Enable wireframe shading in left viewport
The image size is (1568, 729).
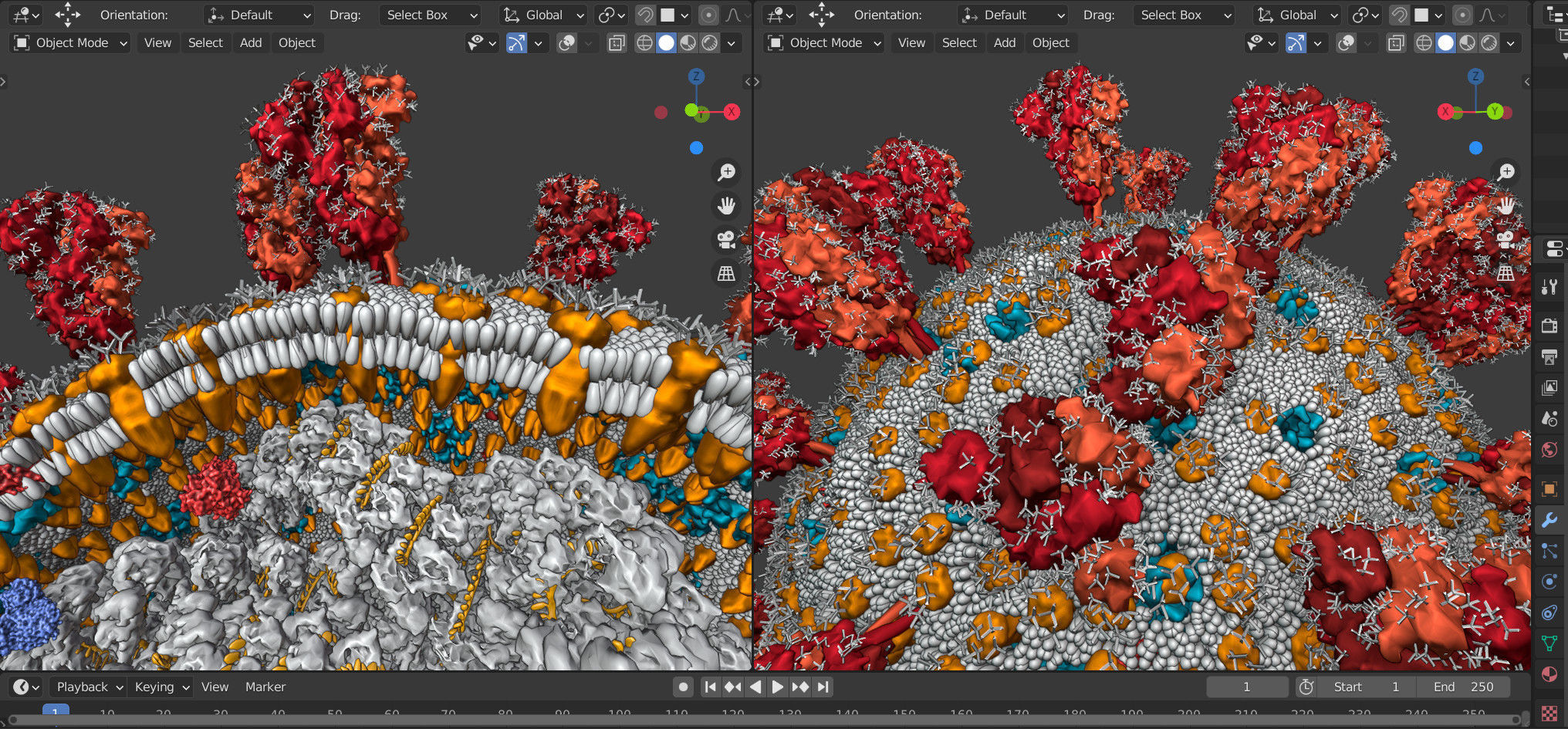point(644,43)
